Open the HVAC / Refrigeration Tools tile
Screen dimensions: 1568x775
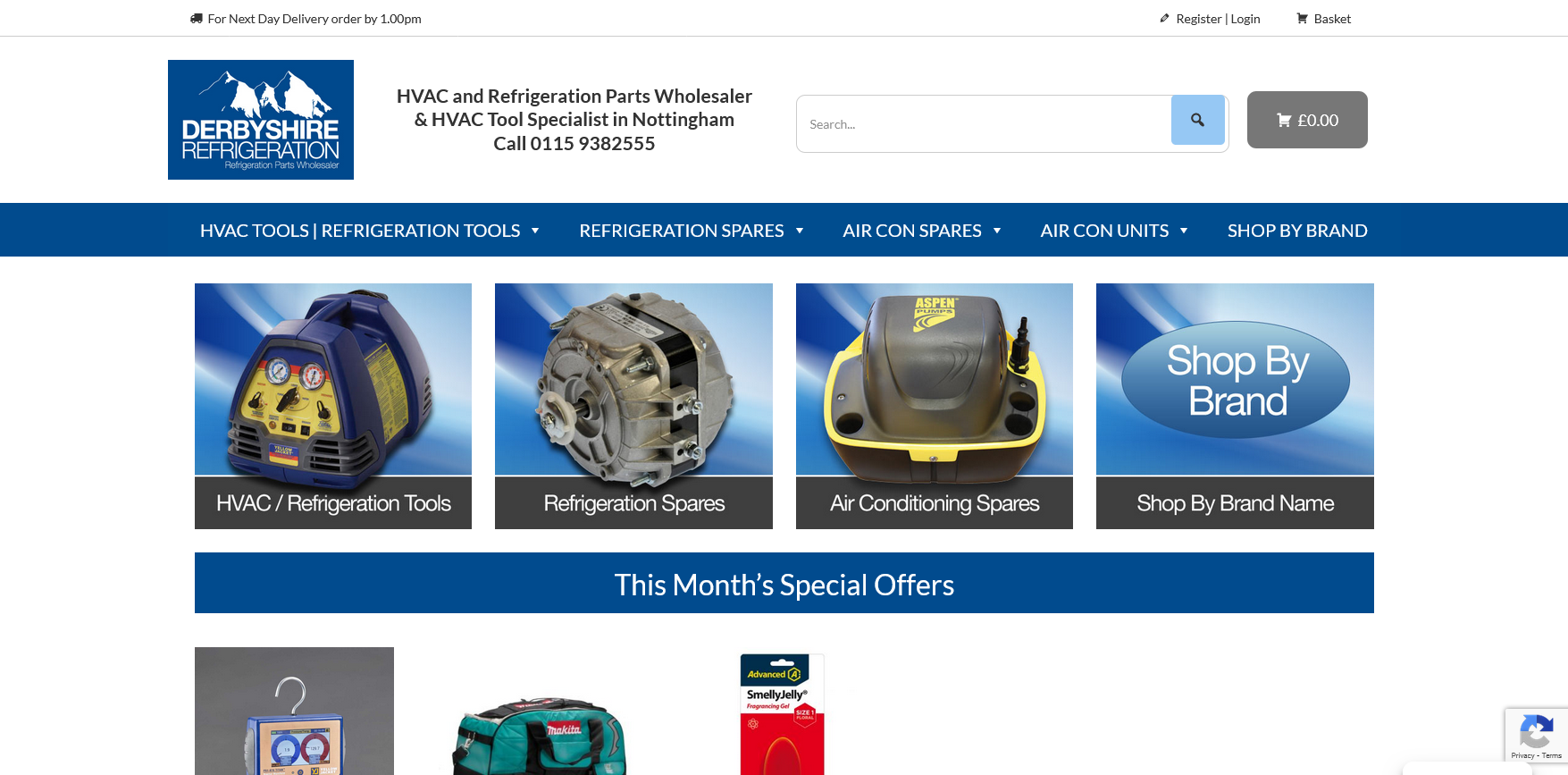click(333, 406)
